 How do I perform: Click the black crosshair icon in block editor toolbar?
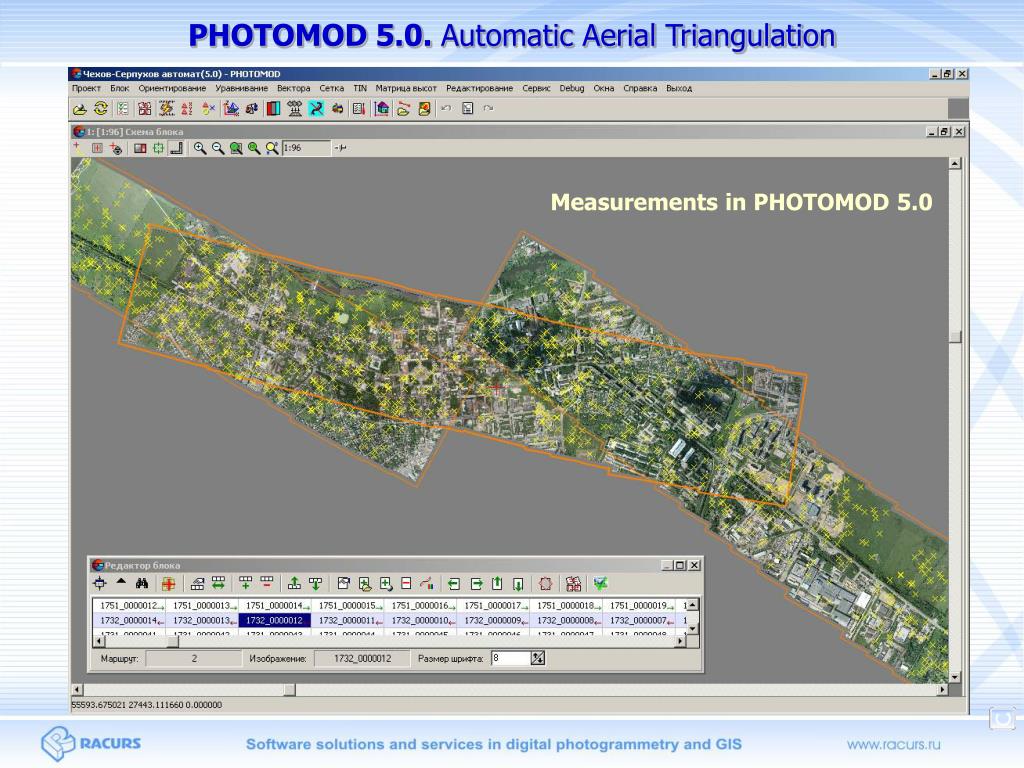click(x=100, y=584)
